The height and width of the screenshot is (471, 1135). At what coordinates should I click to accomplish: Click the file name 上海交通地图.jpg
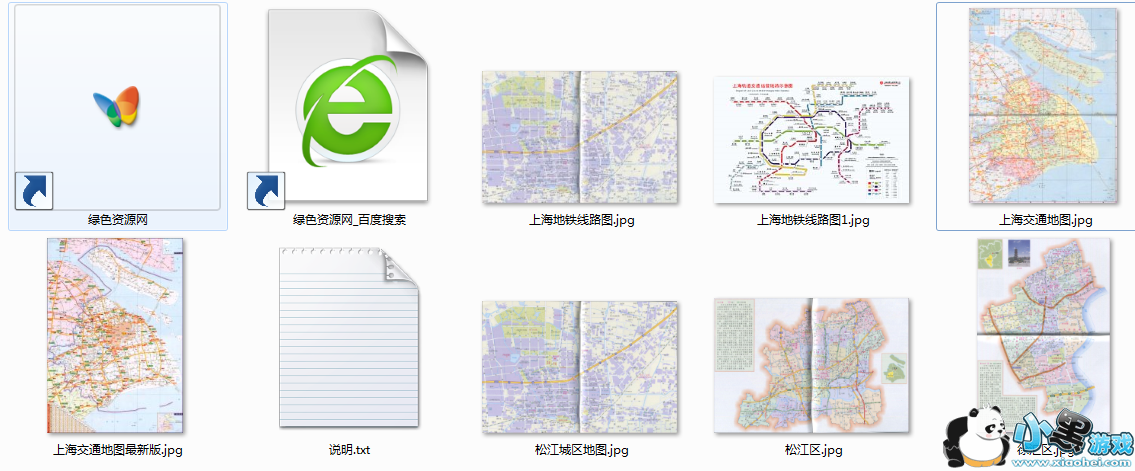coord(1046,220)
